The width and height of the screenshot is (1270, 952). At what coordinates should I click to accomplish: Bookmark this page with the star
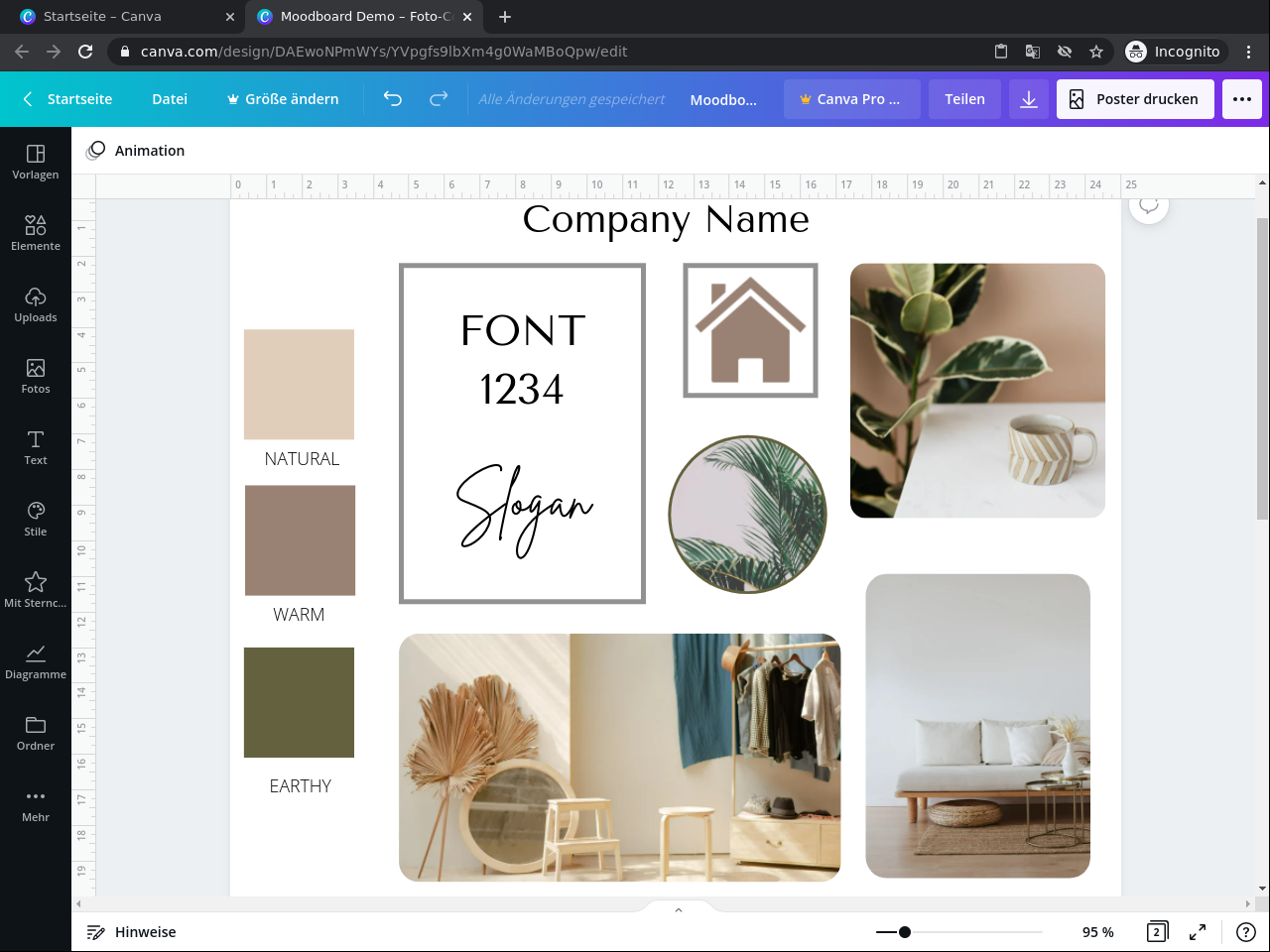[x=1096, y=52]
